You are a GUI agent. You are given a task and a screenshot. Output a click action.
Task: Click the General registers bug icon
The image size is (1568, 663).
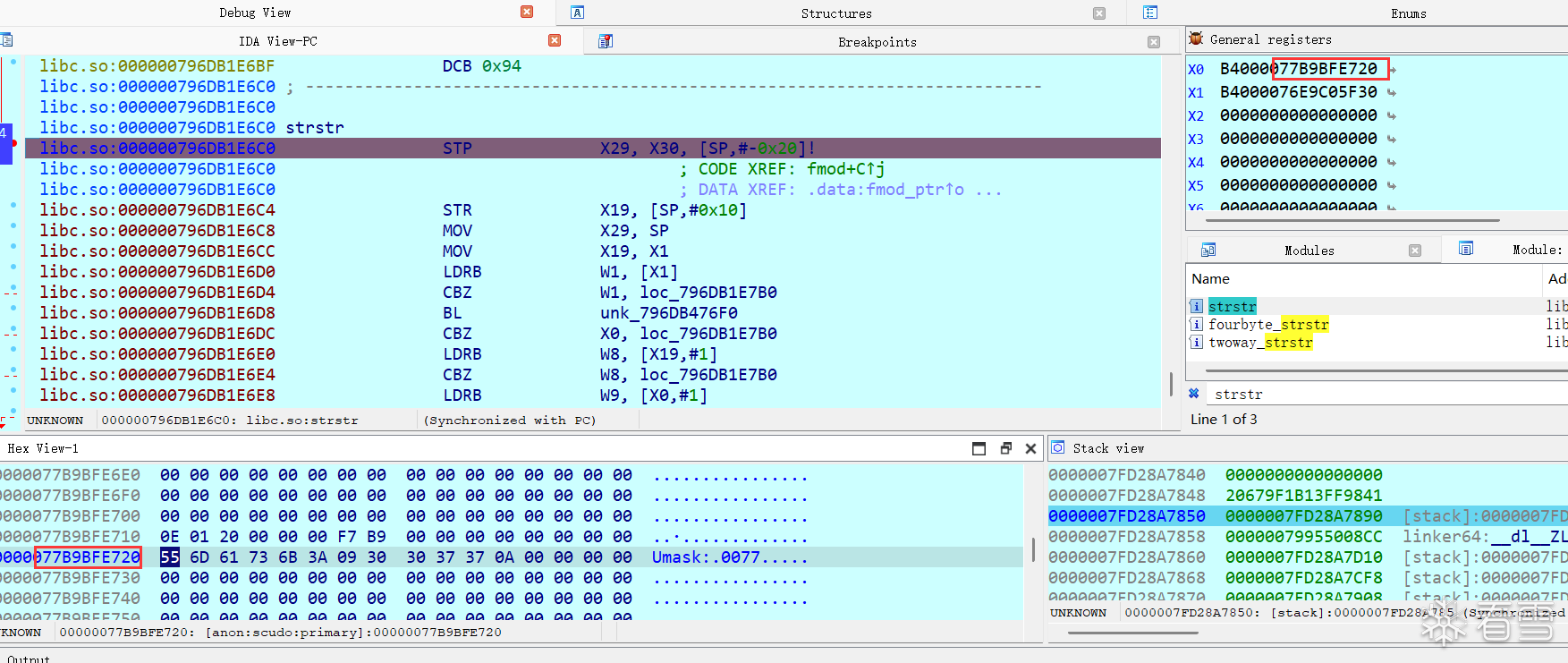coord(1196,38)
